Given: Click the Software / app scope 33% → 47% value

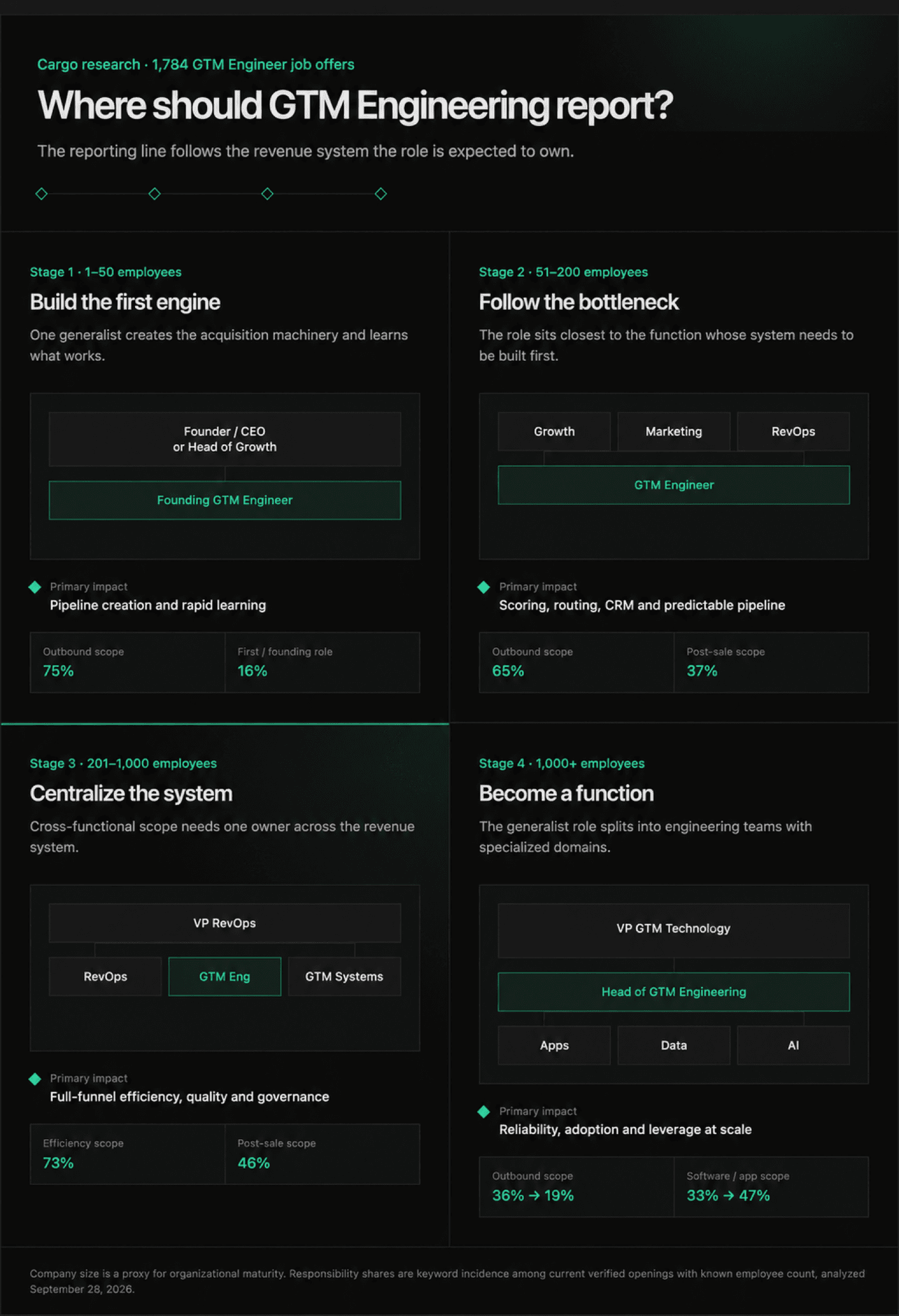Looking at the screenshot, I should (x=728, y=1195).
